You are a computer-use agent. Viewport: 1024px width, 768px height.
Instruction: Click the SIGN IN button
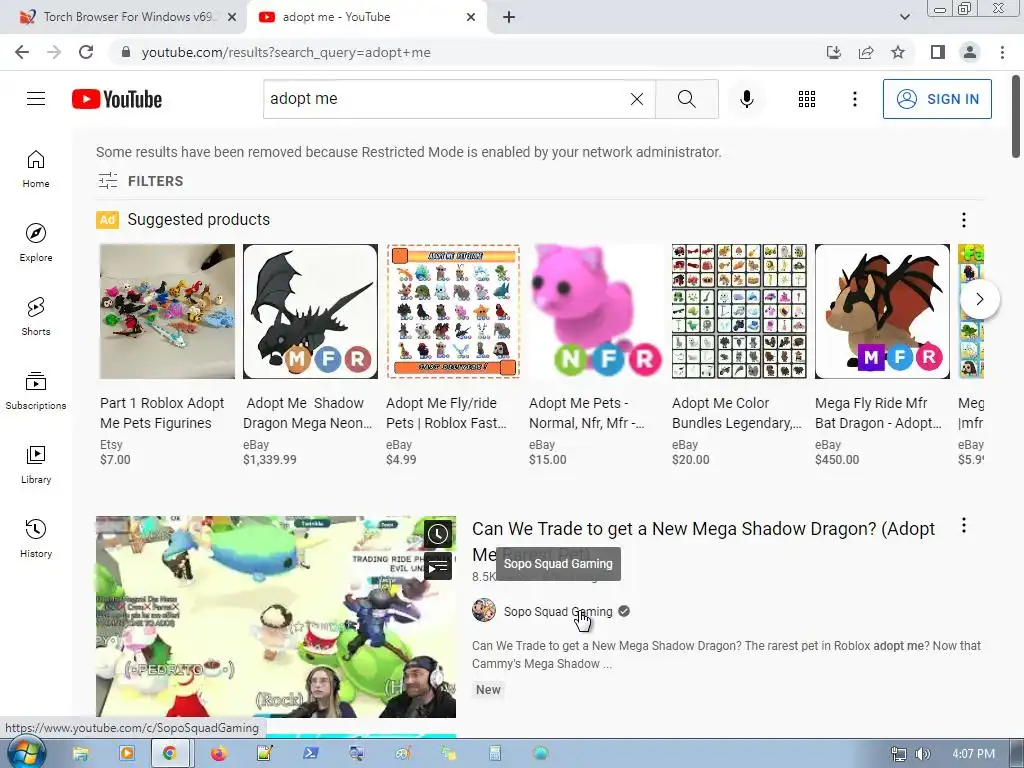point(936,99)
